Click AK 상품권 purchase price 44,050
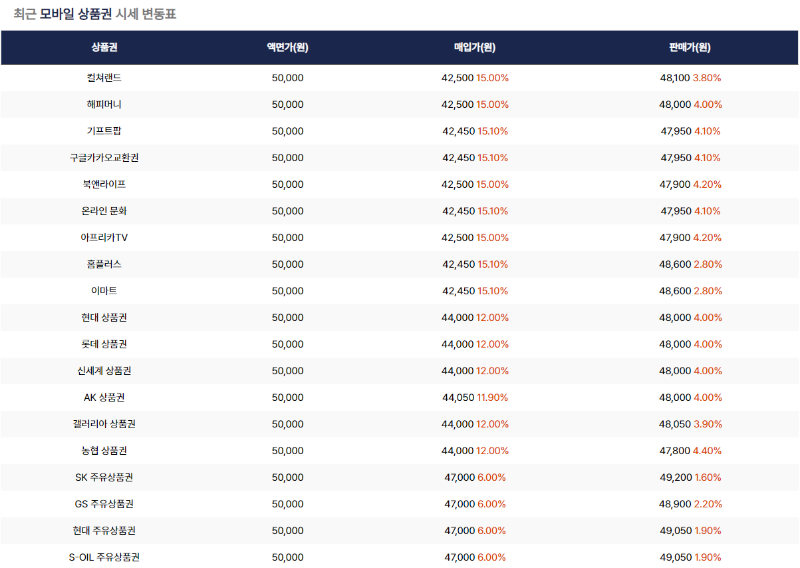 [458, 398]
